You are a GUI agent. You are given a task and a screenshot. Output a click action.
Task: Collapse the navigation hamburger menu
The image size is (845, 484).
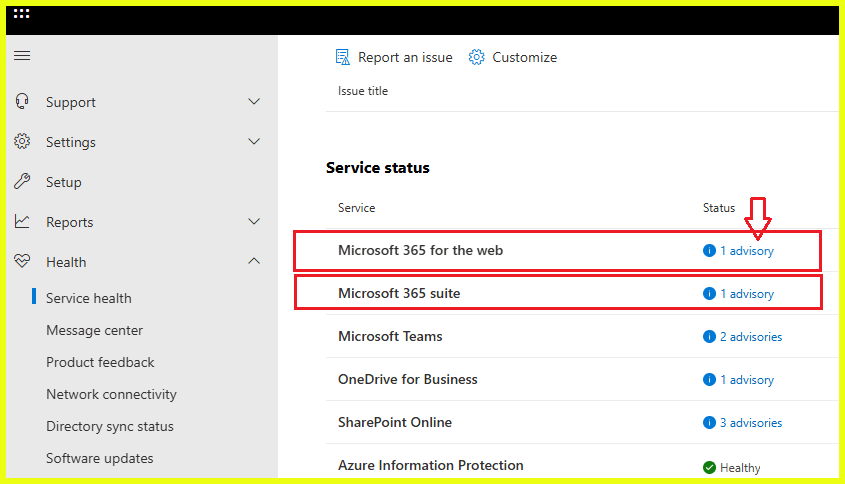[x=22, y=56]
